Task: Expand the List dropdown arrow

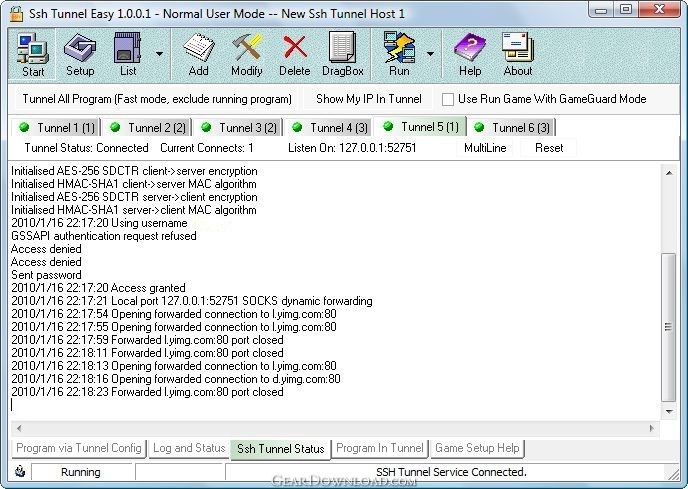Action: click(159, 54)
